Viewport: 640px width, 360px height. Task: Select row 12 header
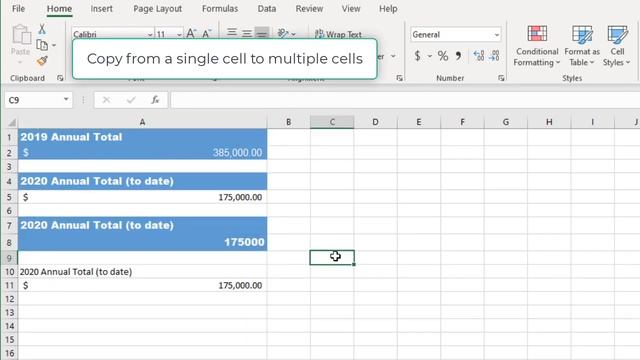point(9,299)
